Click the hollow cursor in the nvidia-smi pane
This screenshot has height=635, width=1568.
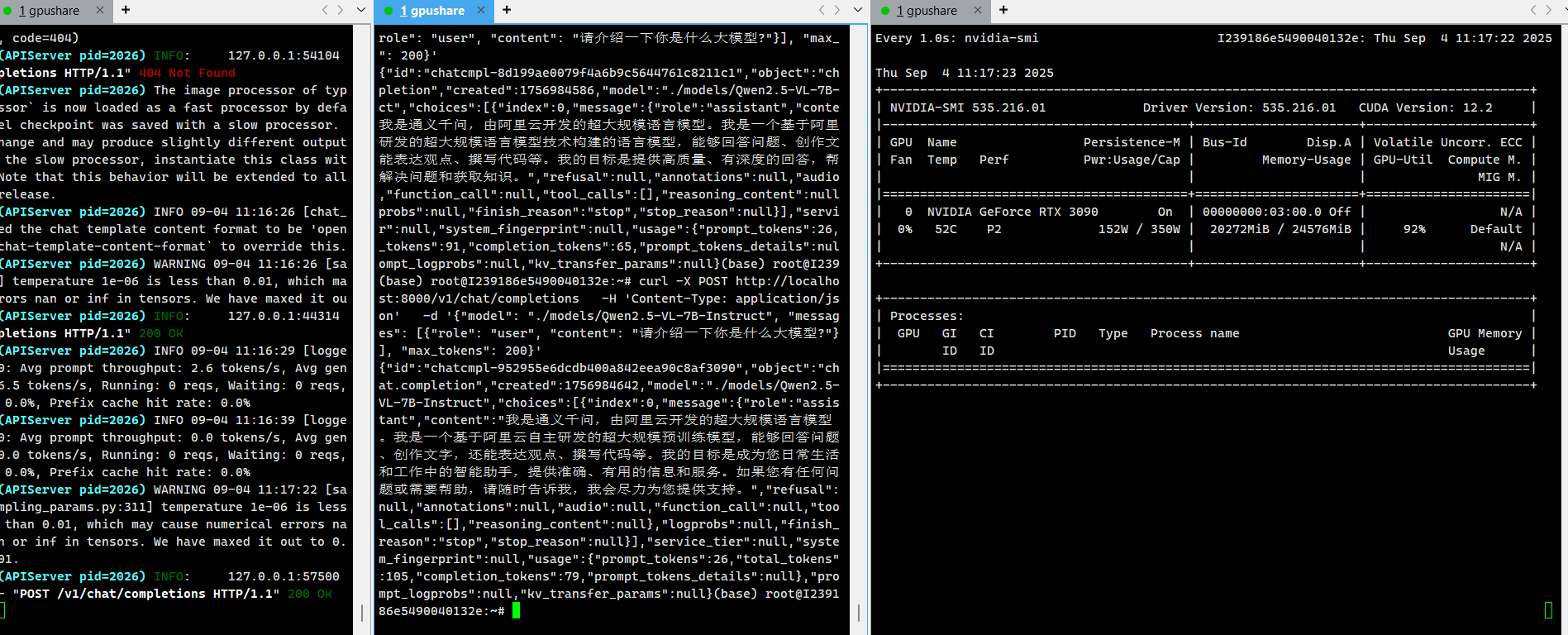coord(1548,610)
